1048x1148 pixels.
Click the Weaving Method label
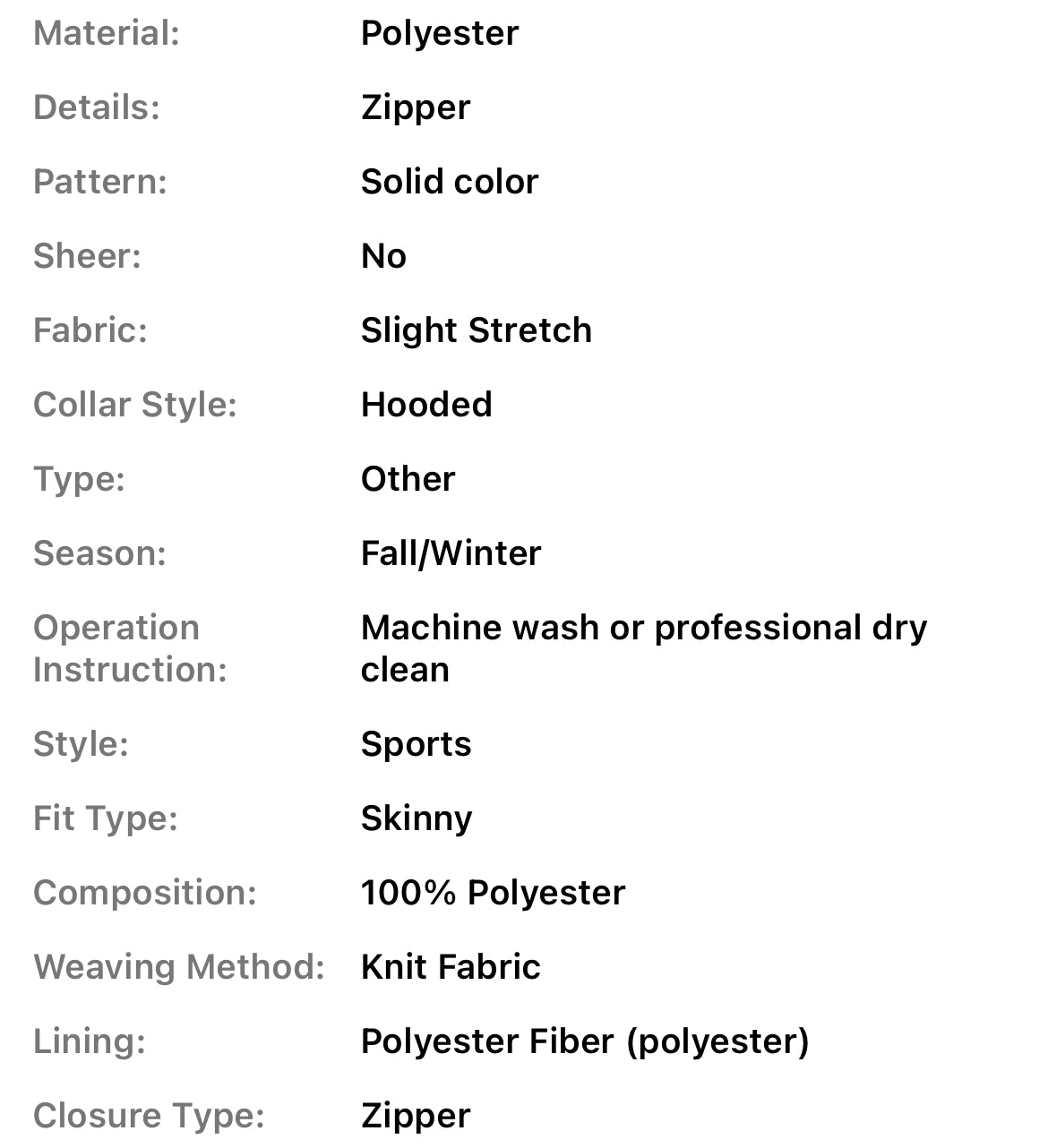pos(178,968)
